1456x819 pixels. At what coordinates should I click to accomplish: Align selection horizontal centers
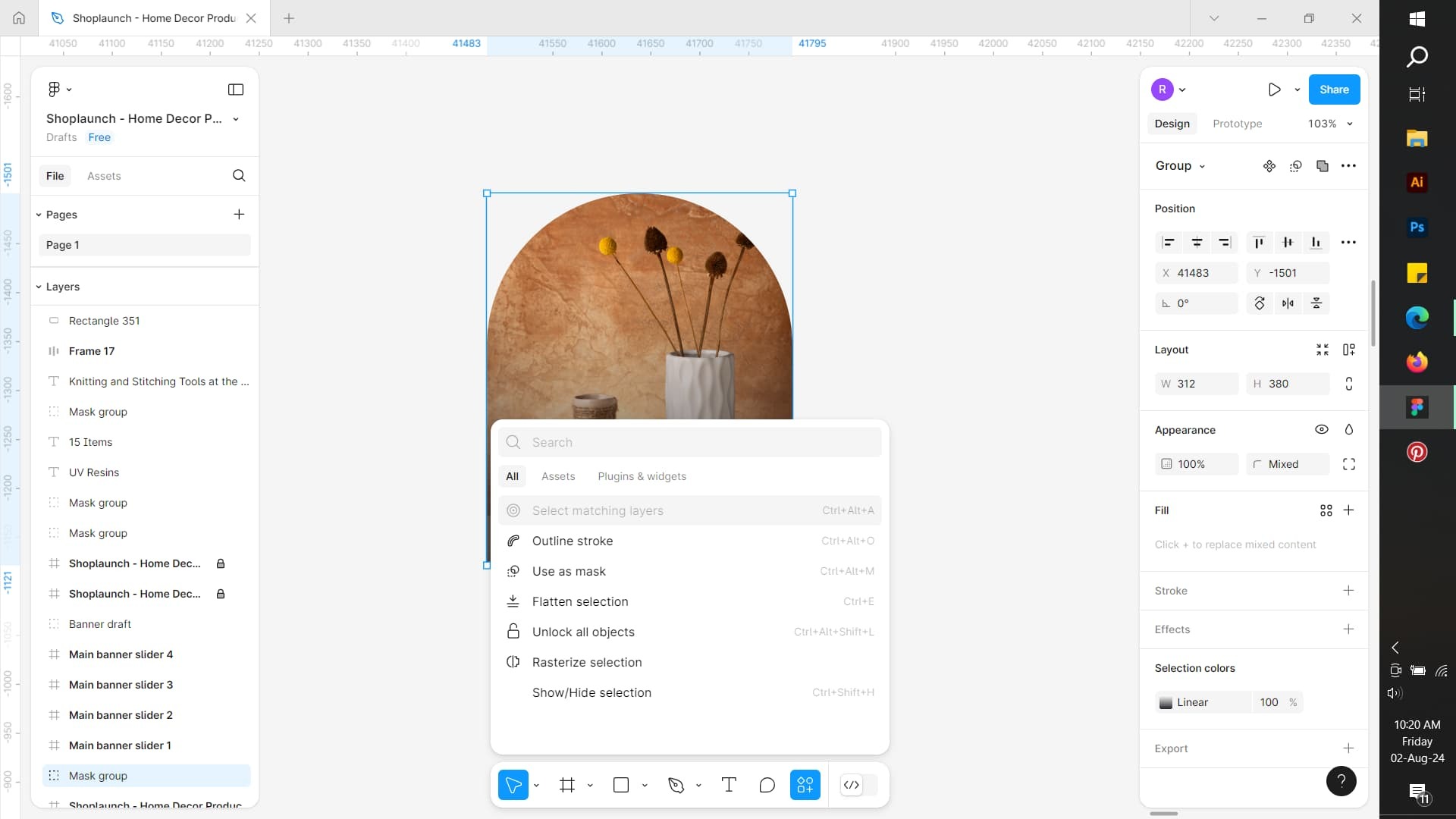[1197, 243]
